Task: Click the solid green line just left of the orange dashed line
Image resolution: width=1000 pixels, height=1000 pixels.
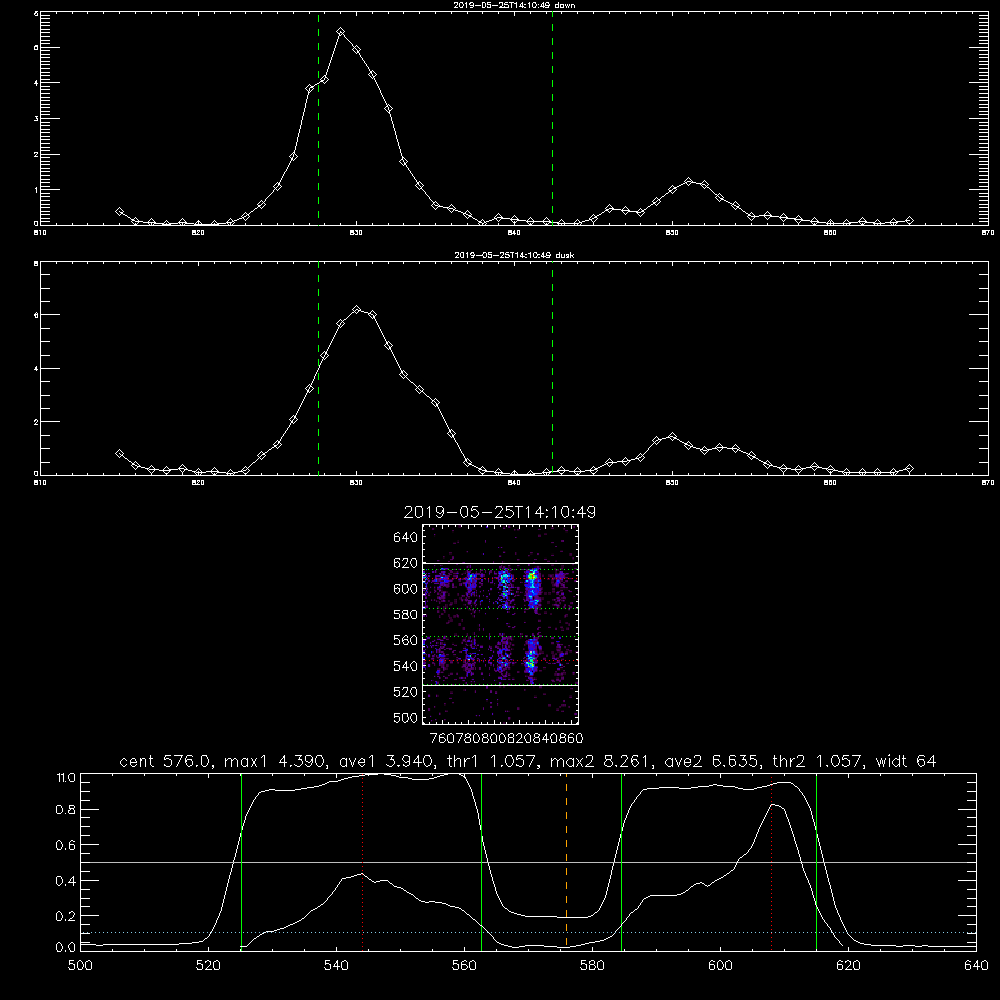Action: pyautogui.click(x=482, y=862)
